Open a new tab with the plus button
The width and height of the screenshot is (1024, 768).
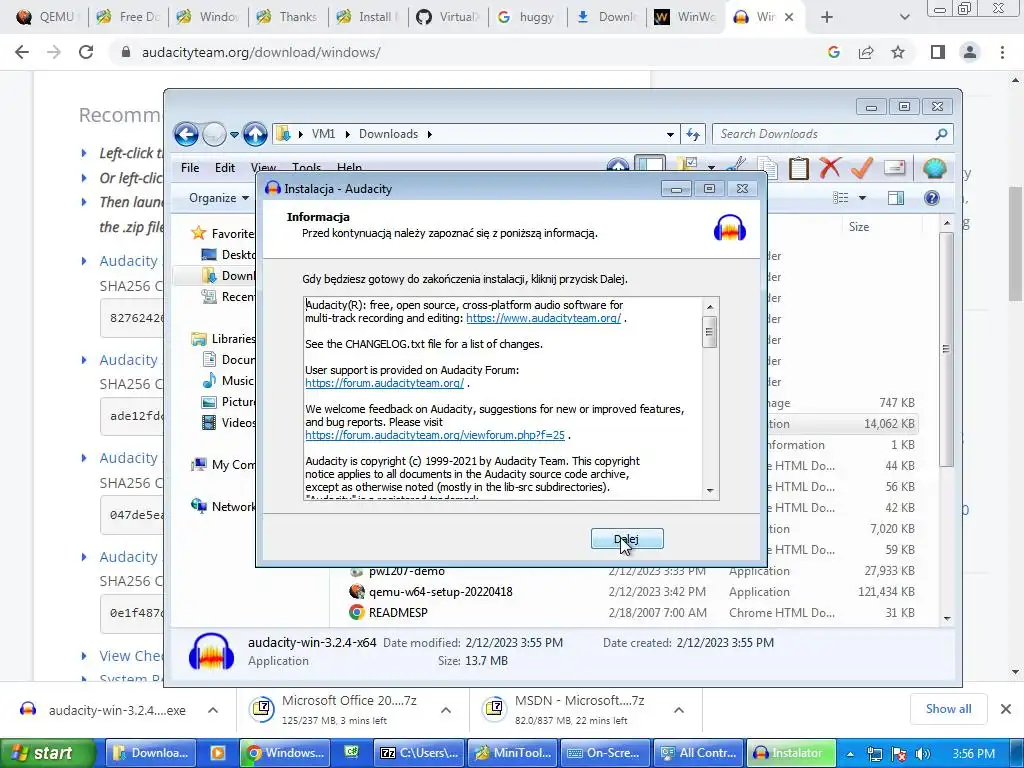point(827,17)
